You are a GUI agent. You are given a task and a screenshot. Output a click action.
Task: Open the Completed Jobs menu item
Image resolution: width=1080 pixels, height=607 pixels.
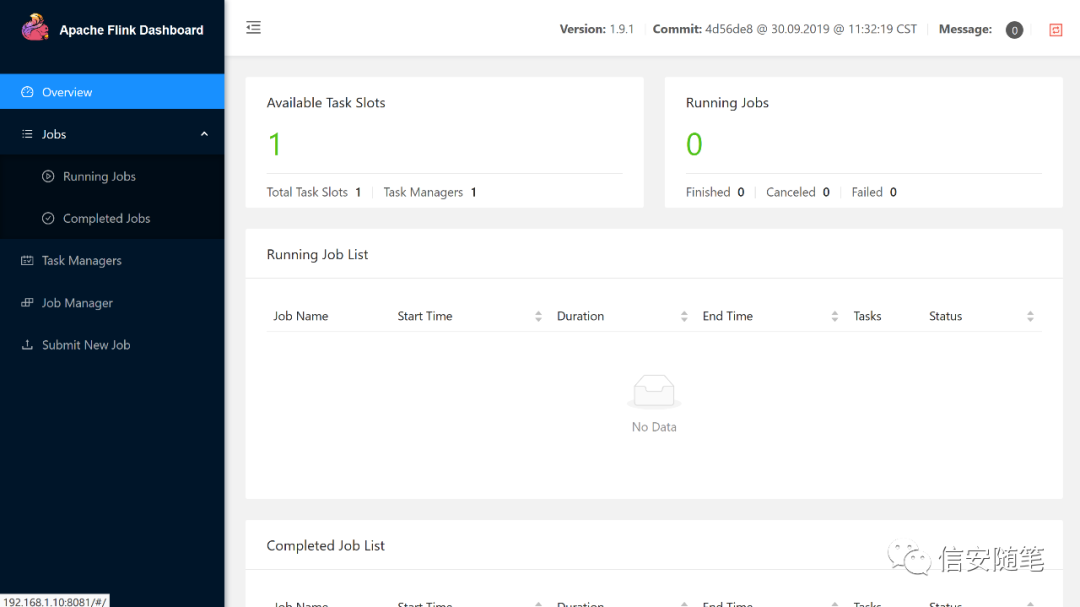(112, 218)
